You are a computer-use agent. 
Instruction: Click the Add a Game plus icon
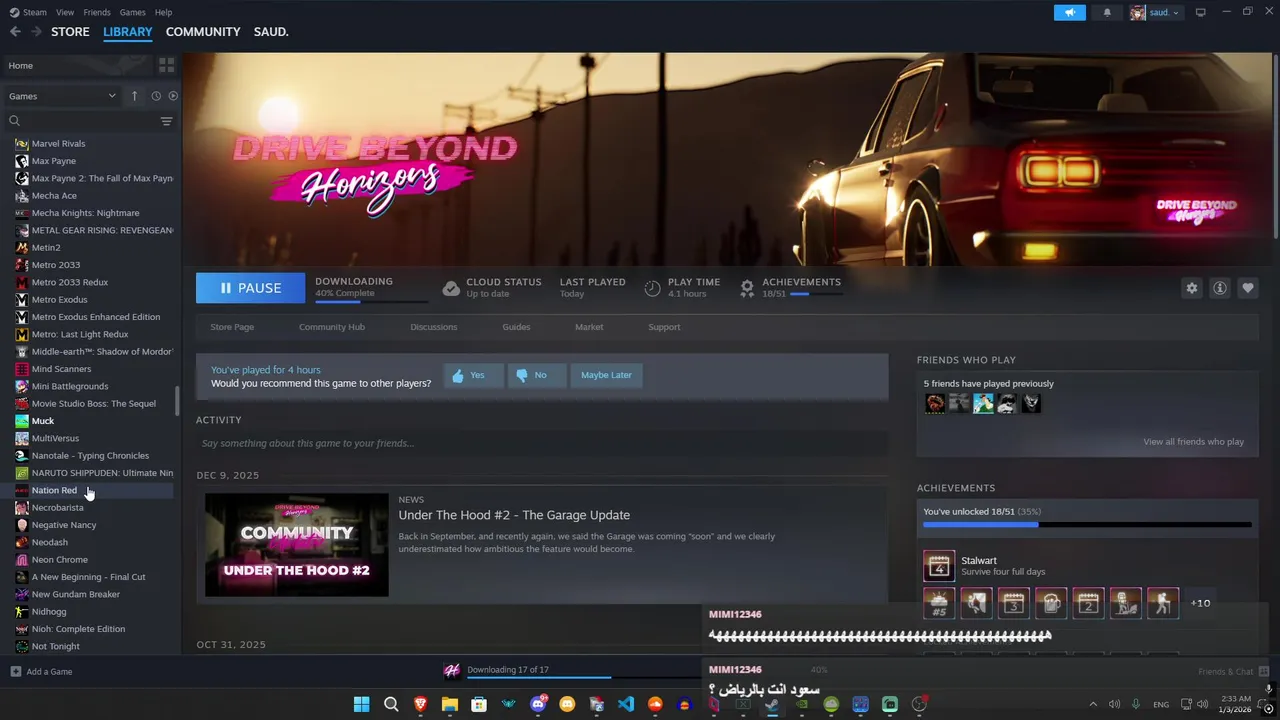click(15, 671)
